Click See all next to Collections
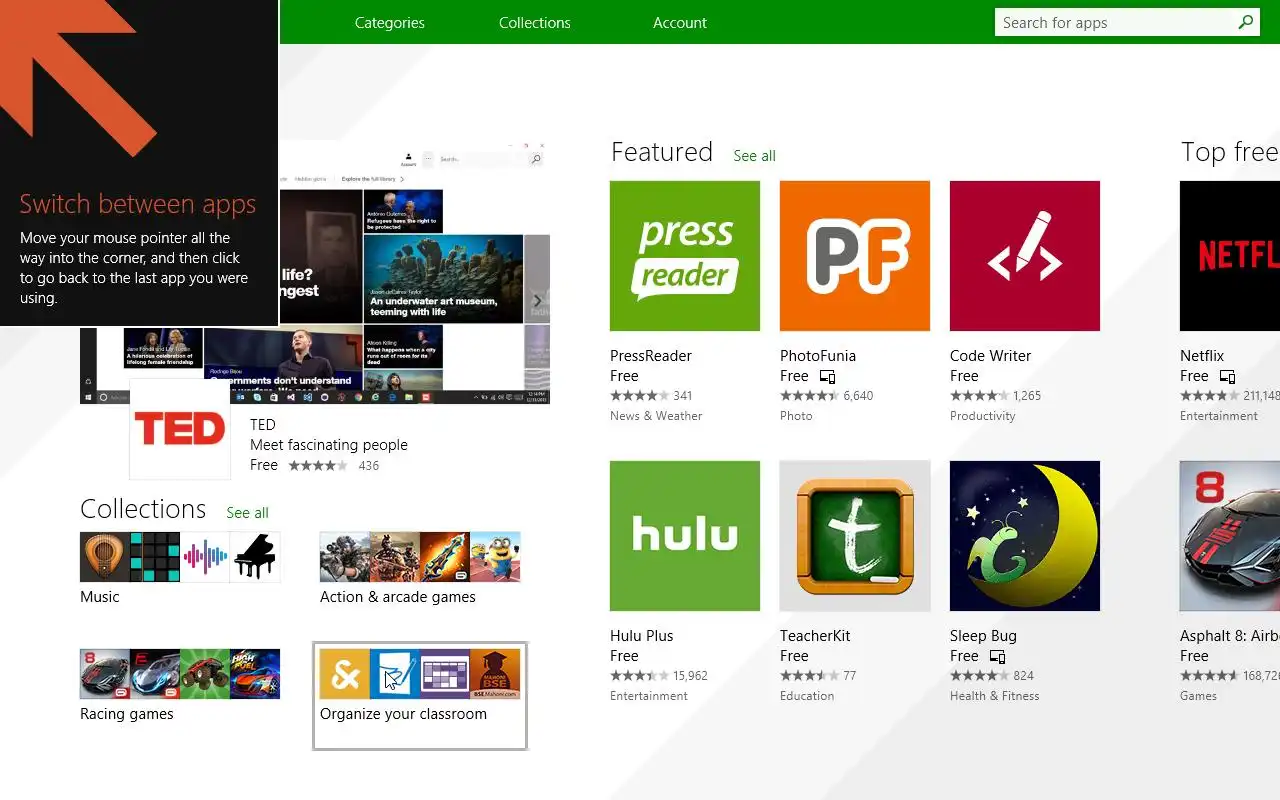 (x=248, y=513)
